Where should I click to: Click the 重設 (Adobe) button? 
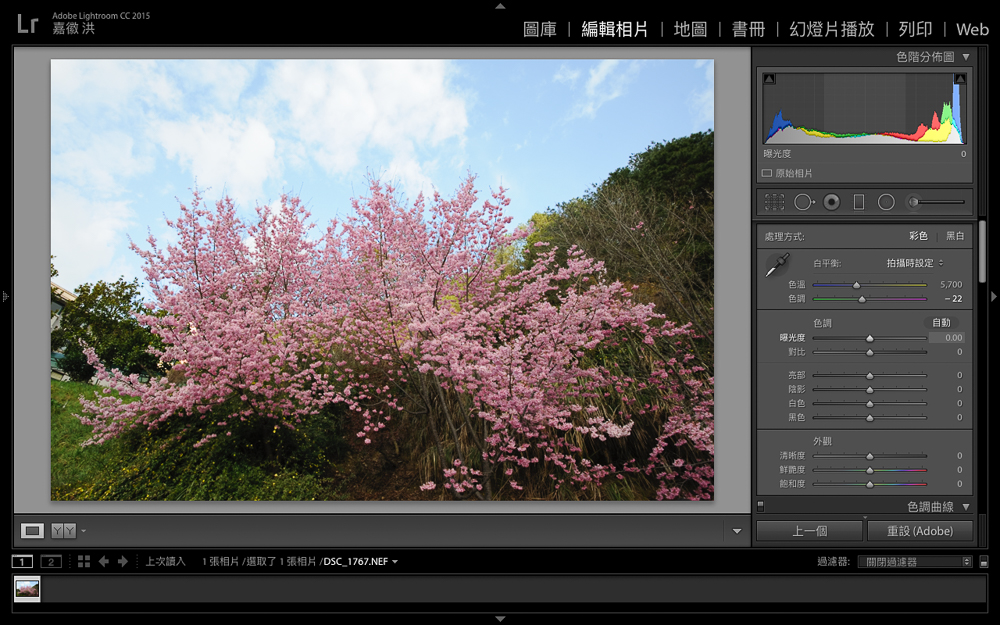pos(919,531)
